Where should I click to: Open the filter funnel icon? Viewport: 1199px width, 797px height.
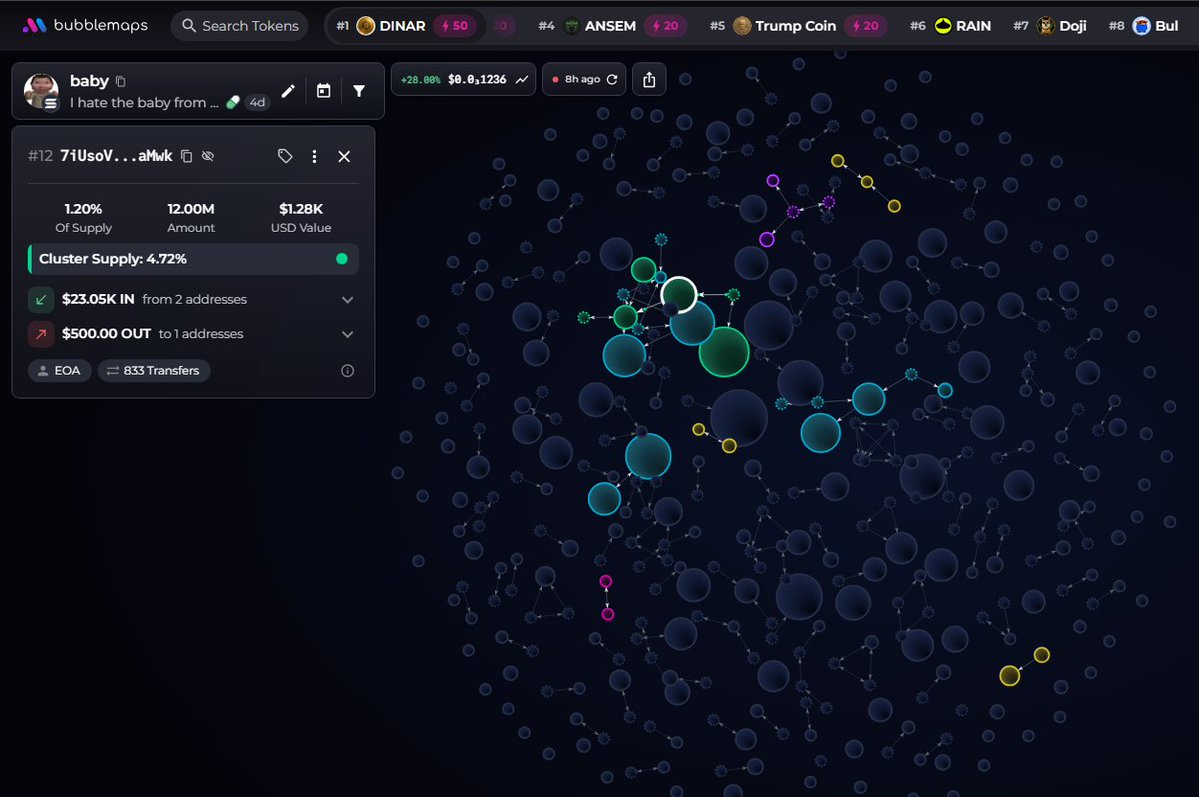359,91
